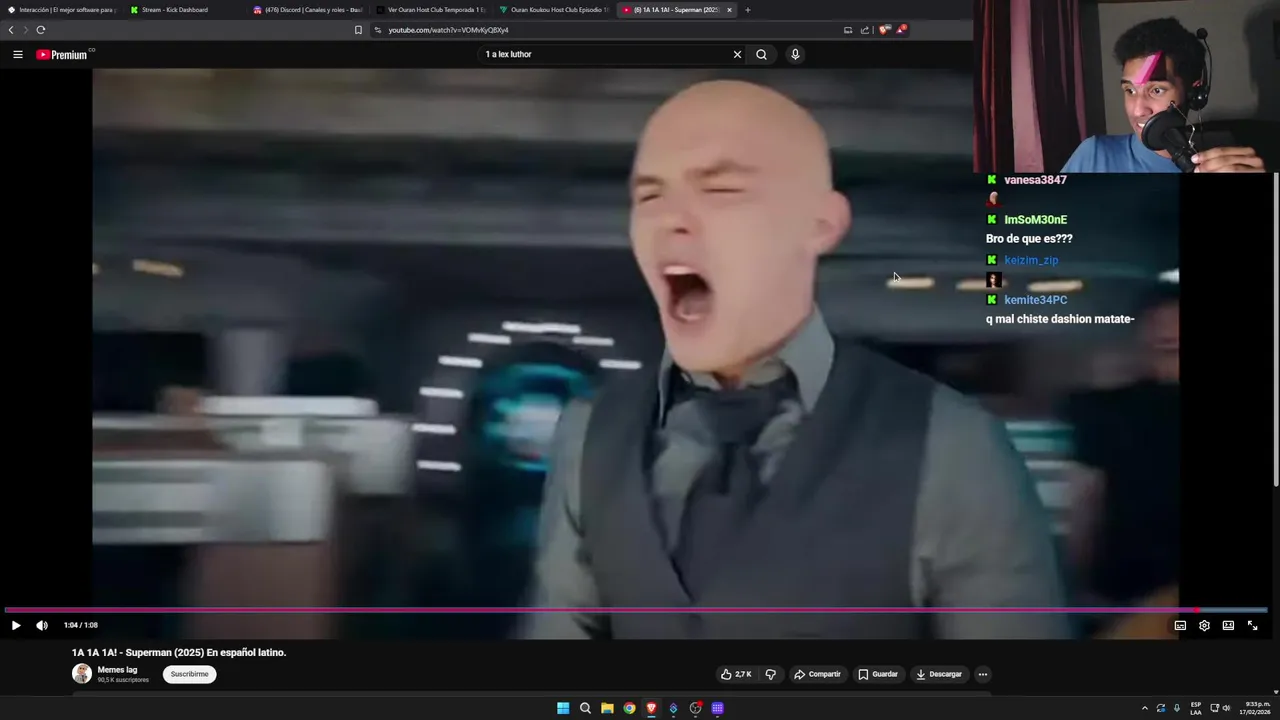Open the Memes lag channel name
Viewport: 1280px width, 720px height.
tap(117, 670)
